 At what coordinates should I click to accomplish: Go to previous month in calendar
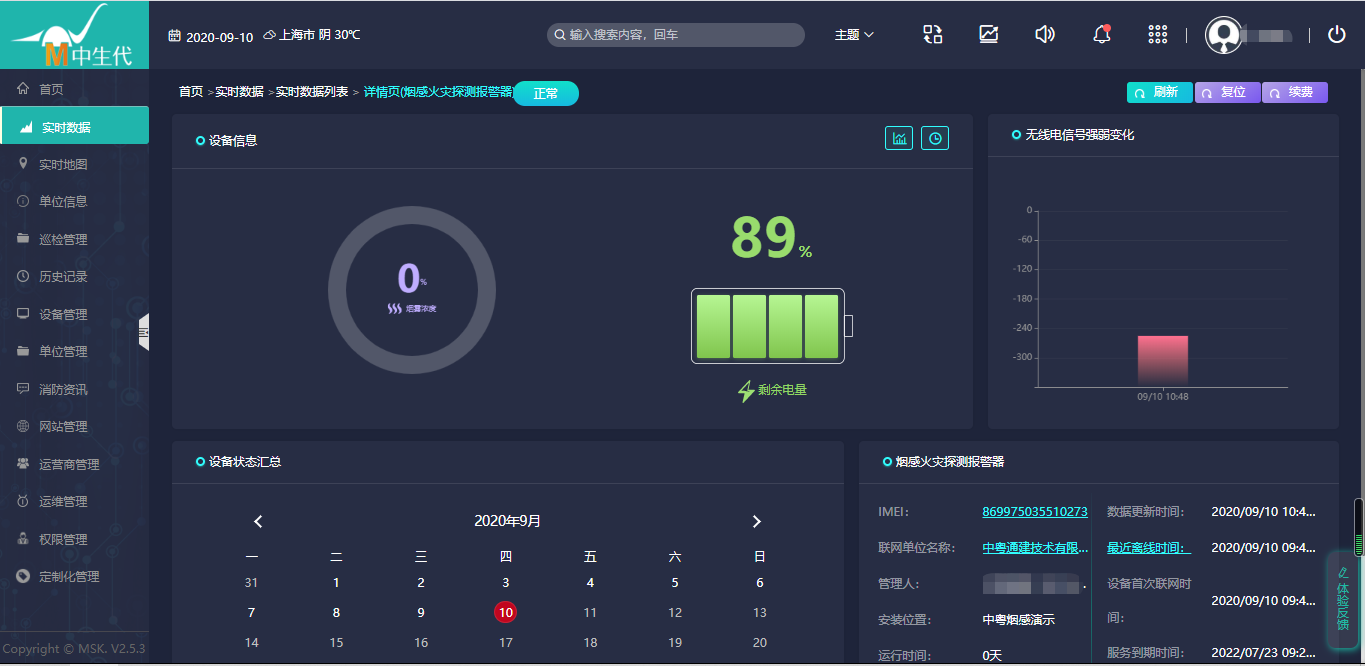pyautogui.click(x=258, y=521)
